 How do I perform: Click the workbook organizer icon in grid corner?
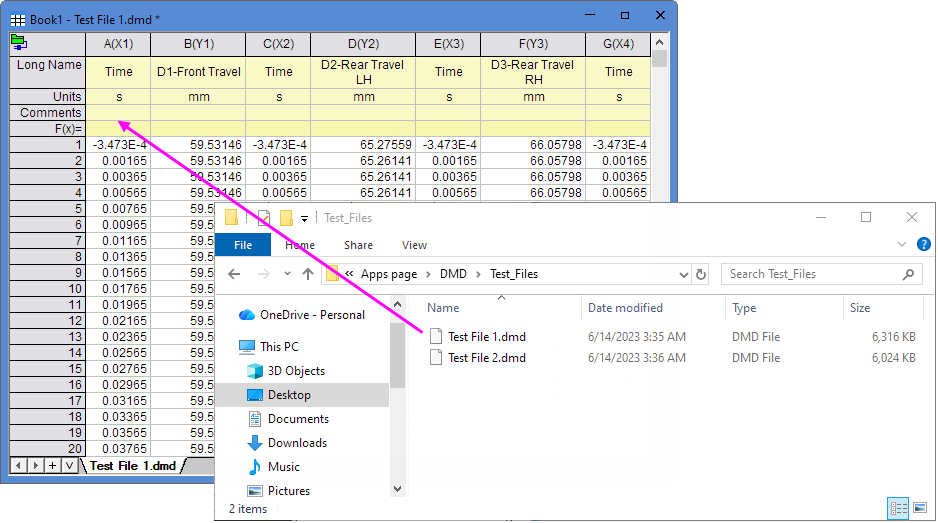coord(19,42)
